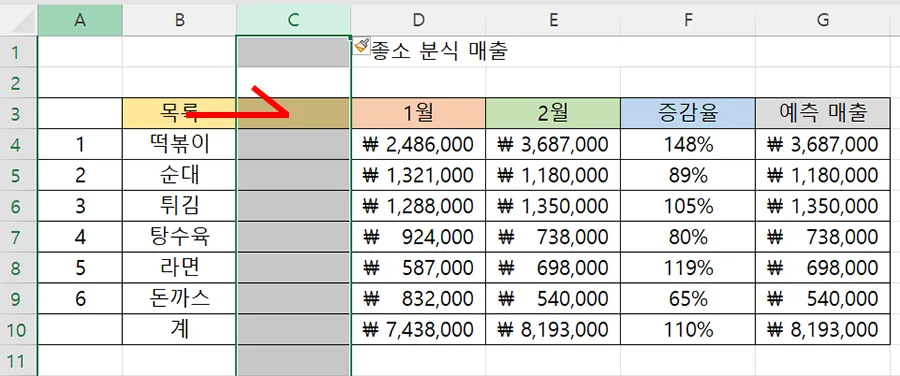The image size is (900, 376).
Task: Click number 6 in column A
Action: tap(80, 299)
